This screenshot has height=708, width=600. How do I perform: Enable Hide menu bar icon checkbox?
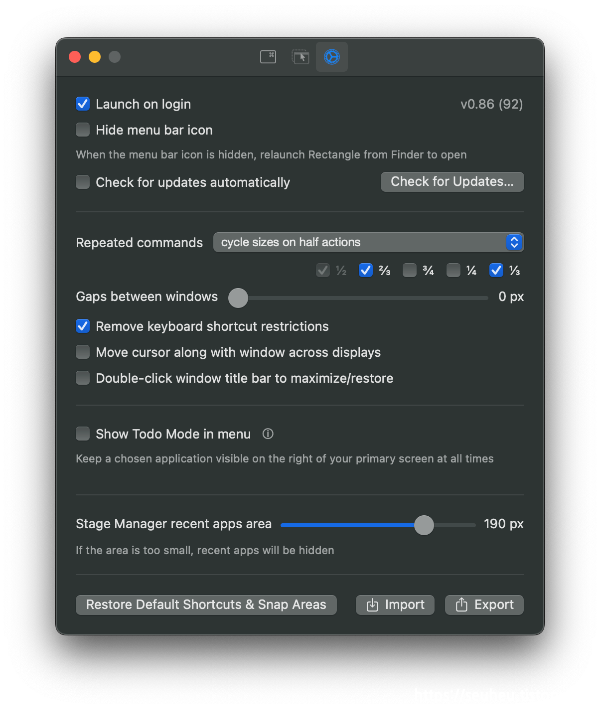click(x=83, y=130)
